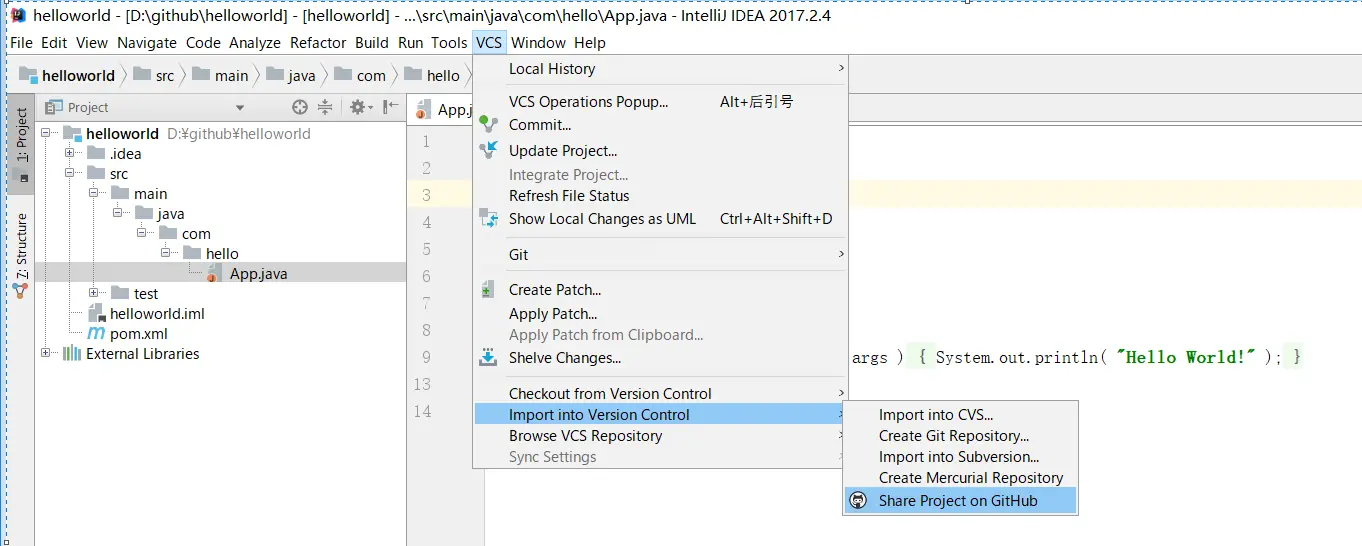Open Browse VCS Repository submenu
The height and width of the screenshot is (546, 1362).
pyautogui.click(x=661, y=435)
